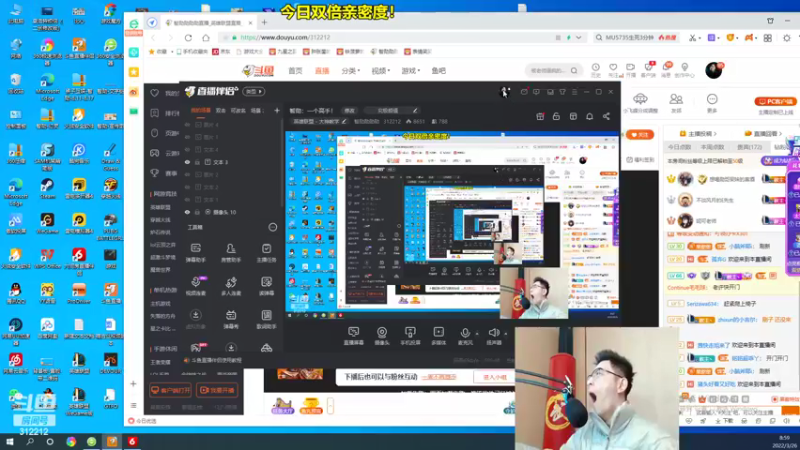
Task: Click the 扬声器 speaker icon
Action: (493, 333)
